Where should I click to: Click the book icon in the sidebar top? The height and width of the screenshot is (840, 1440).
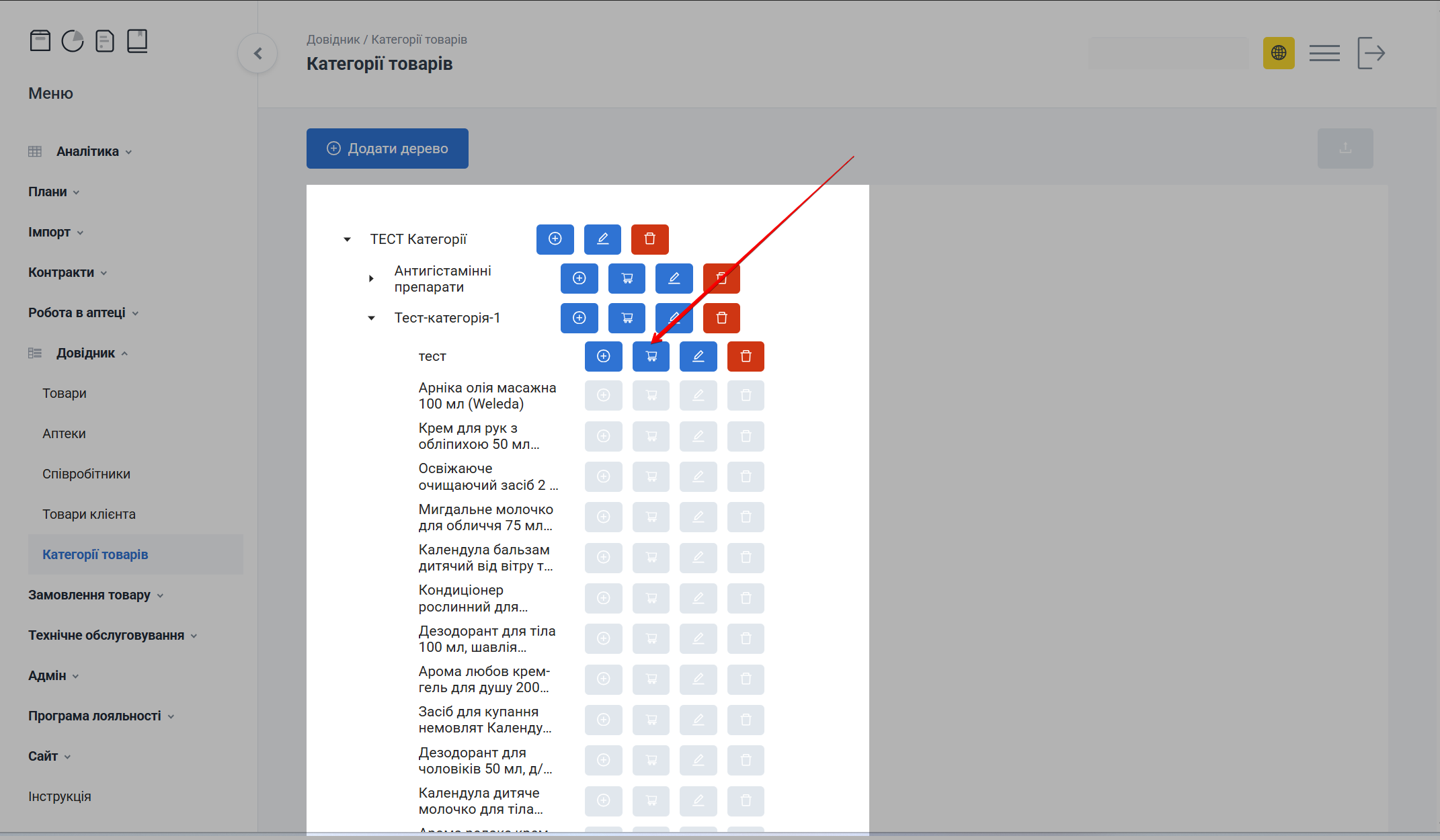click(137, 41)
